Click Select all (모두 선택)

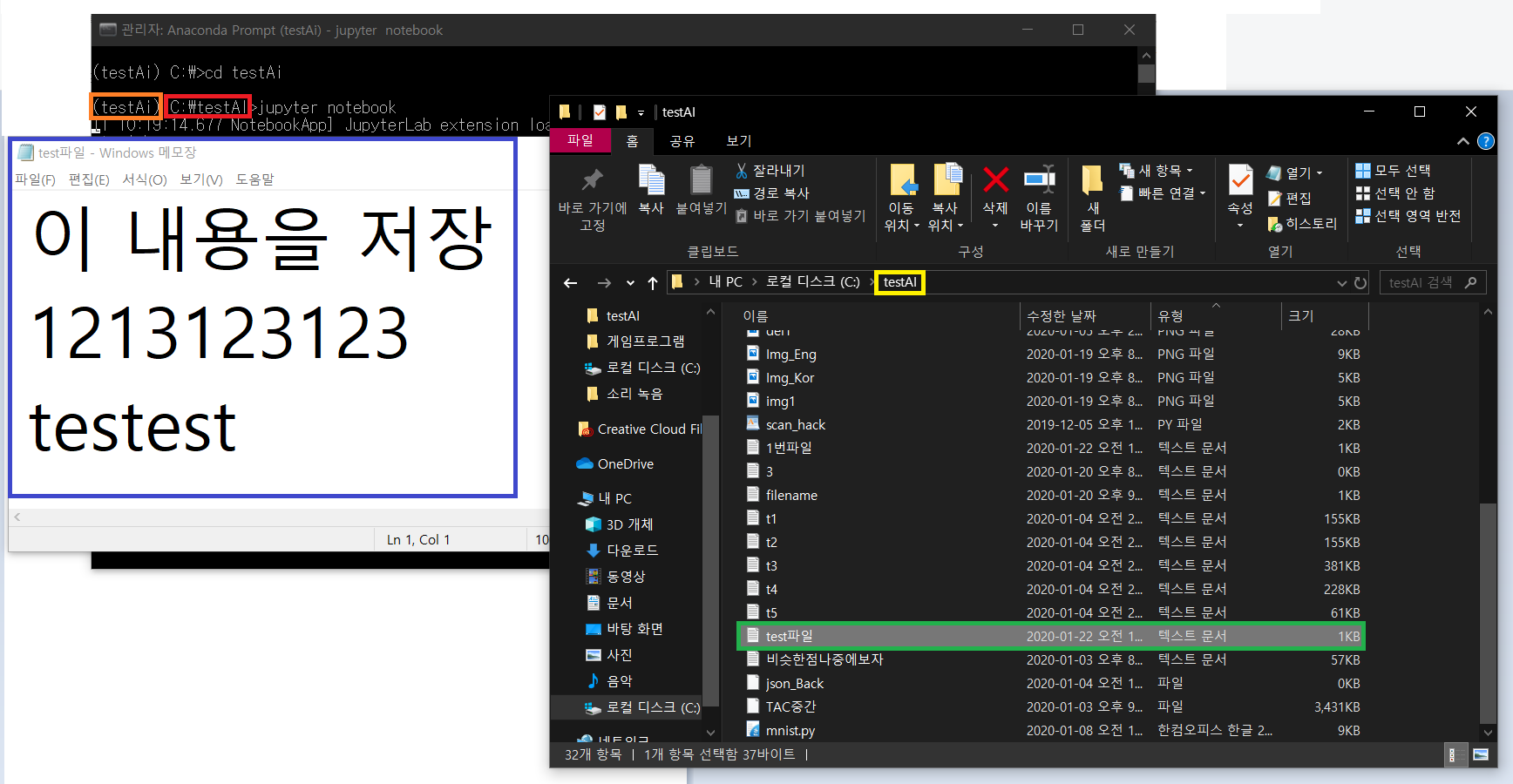1393,171
